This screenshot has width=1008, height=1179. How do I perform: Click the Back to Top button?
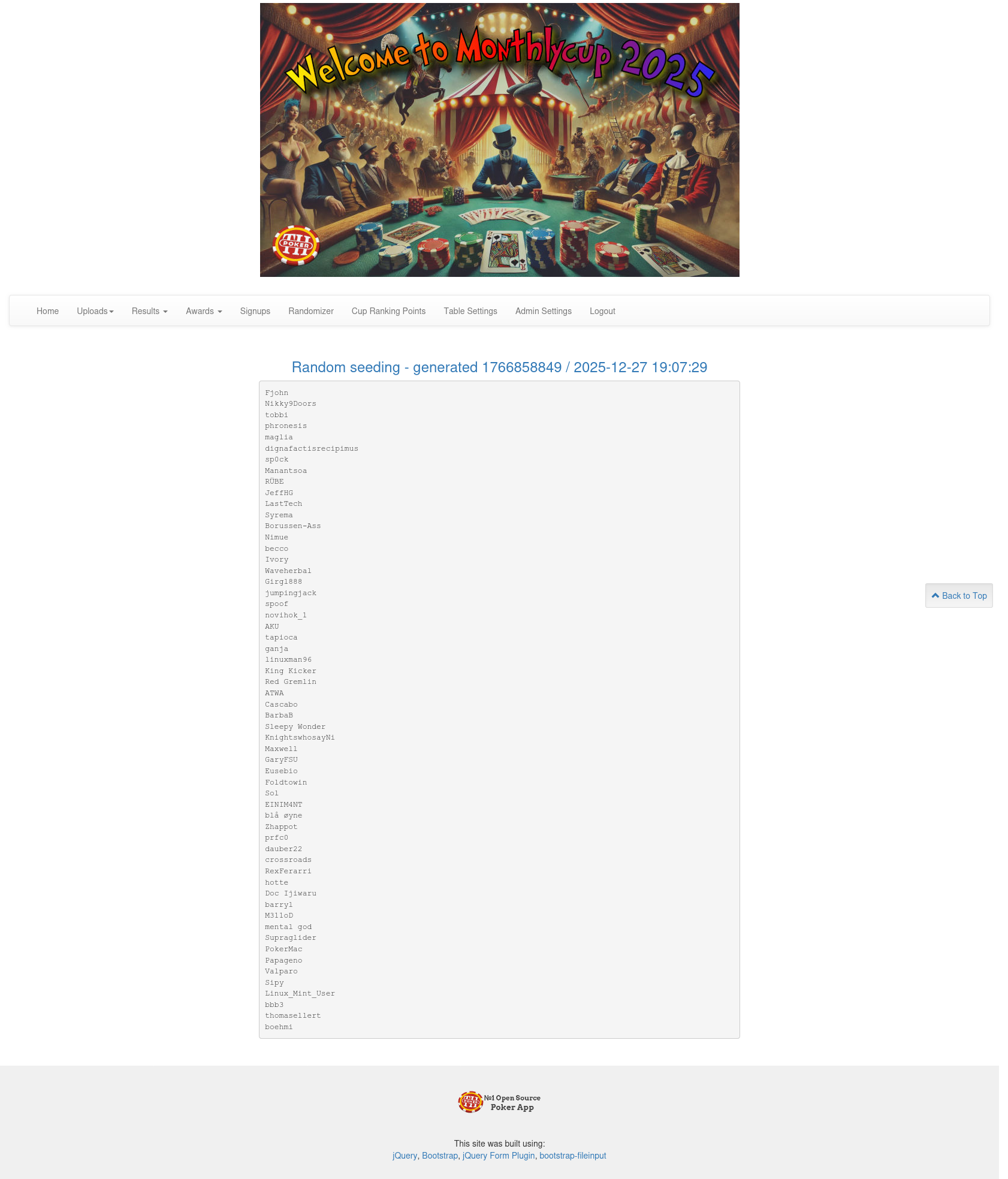point(959,595)
